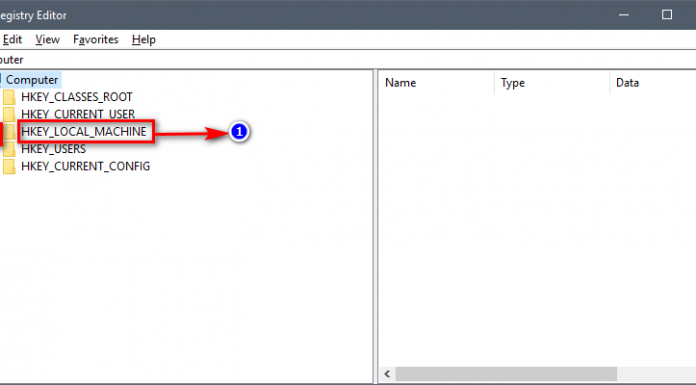The height and width of the screenshot is (385, 696).
Task: Select HKEY_USERS key
Action: click(x=53, y=149)
